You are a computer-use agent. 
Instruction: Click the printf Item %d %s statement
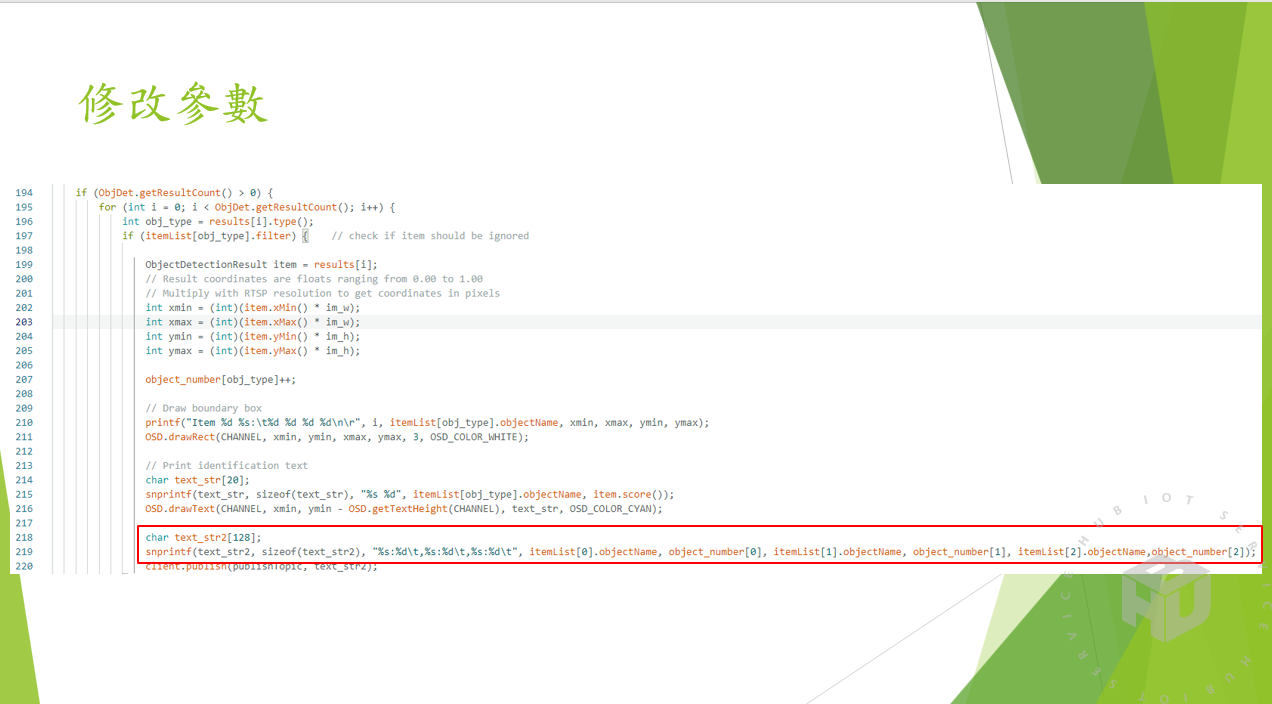427,422
